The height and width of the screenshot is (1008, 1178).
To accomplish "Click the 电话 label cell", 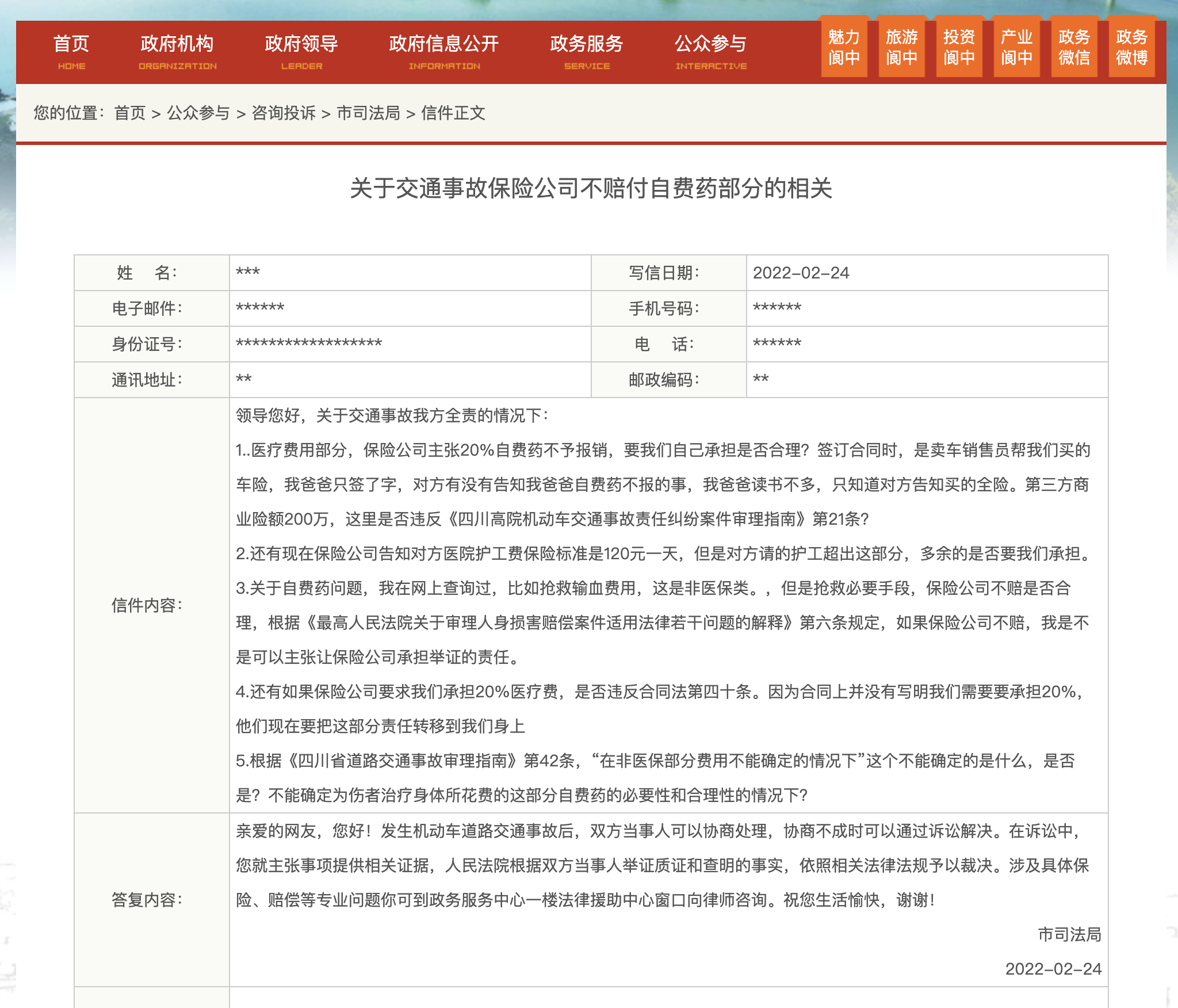I will coord(669,344).
